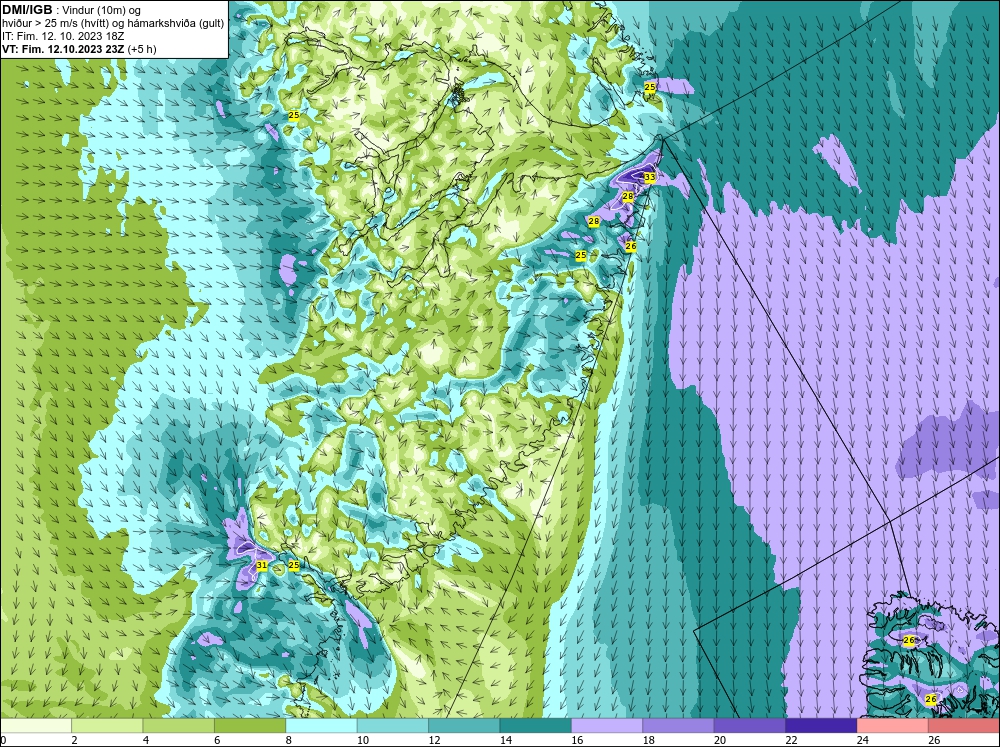Click the legend scale value 24
1000x747 pixels.
(x=863, y=740)
